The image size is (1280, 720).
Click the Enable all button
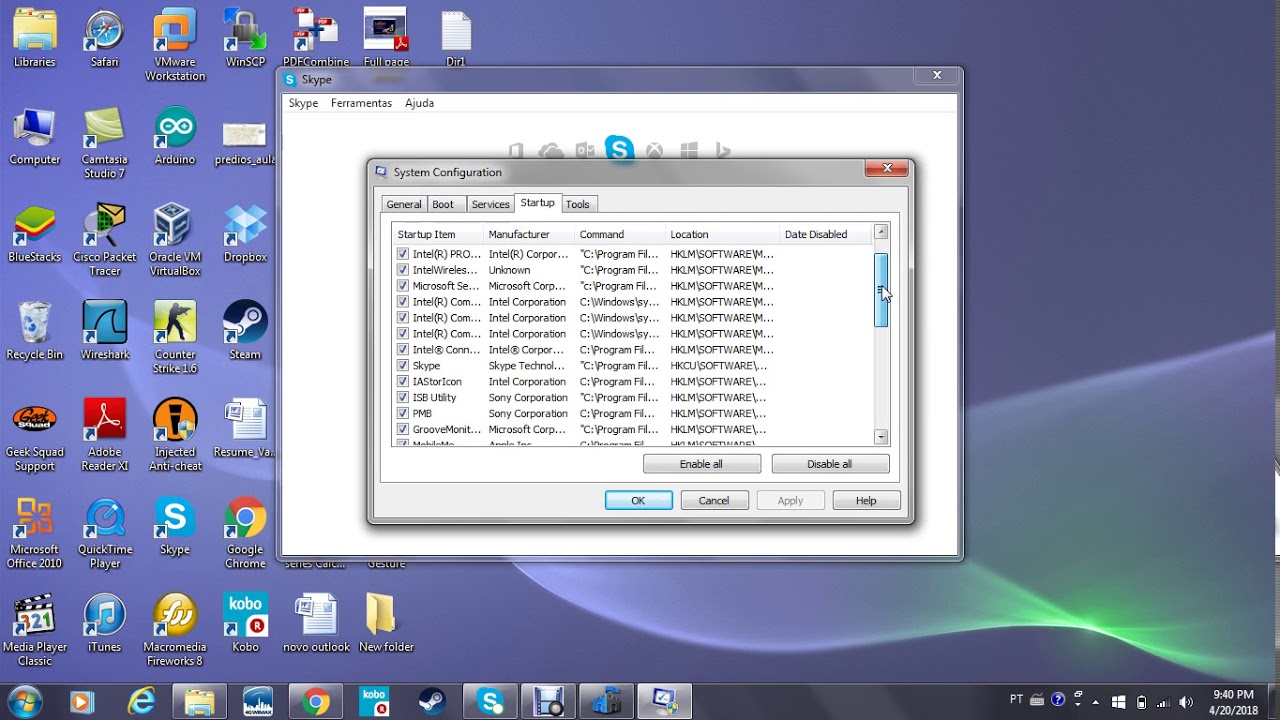[701, 464]
